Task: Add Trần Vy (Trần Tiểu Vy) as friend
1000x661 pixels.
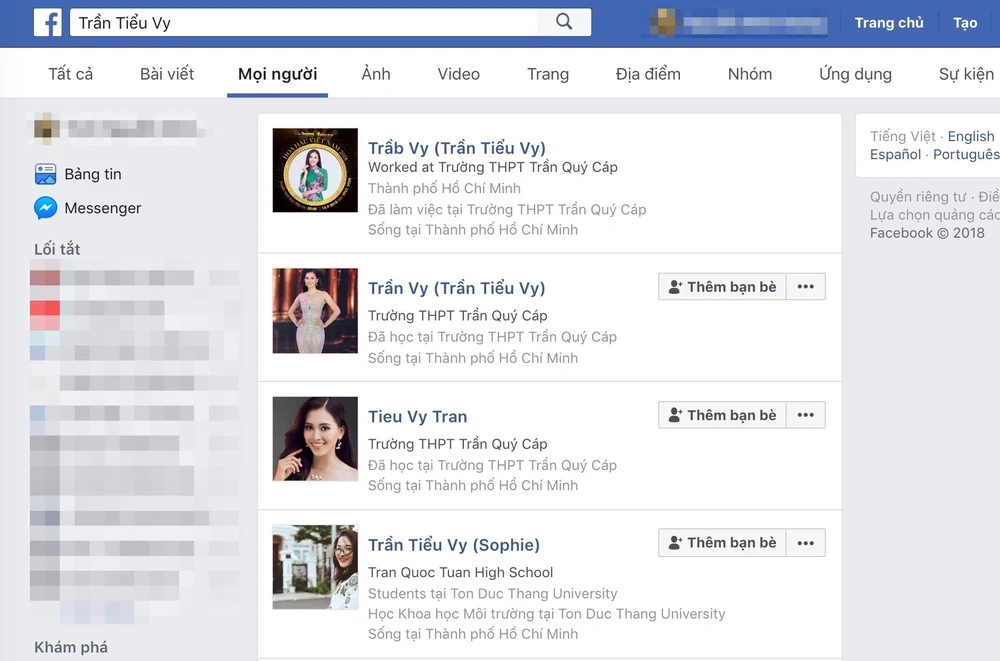Action: pos(722,287)
